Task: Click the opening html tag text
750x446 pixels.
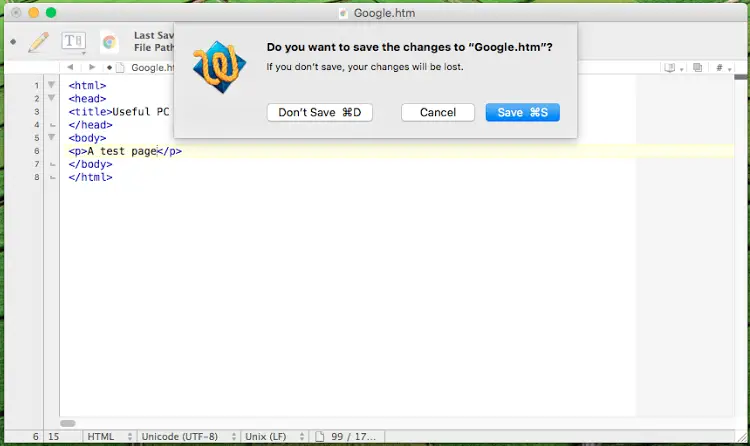Action: click(87, 85)
